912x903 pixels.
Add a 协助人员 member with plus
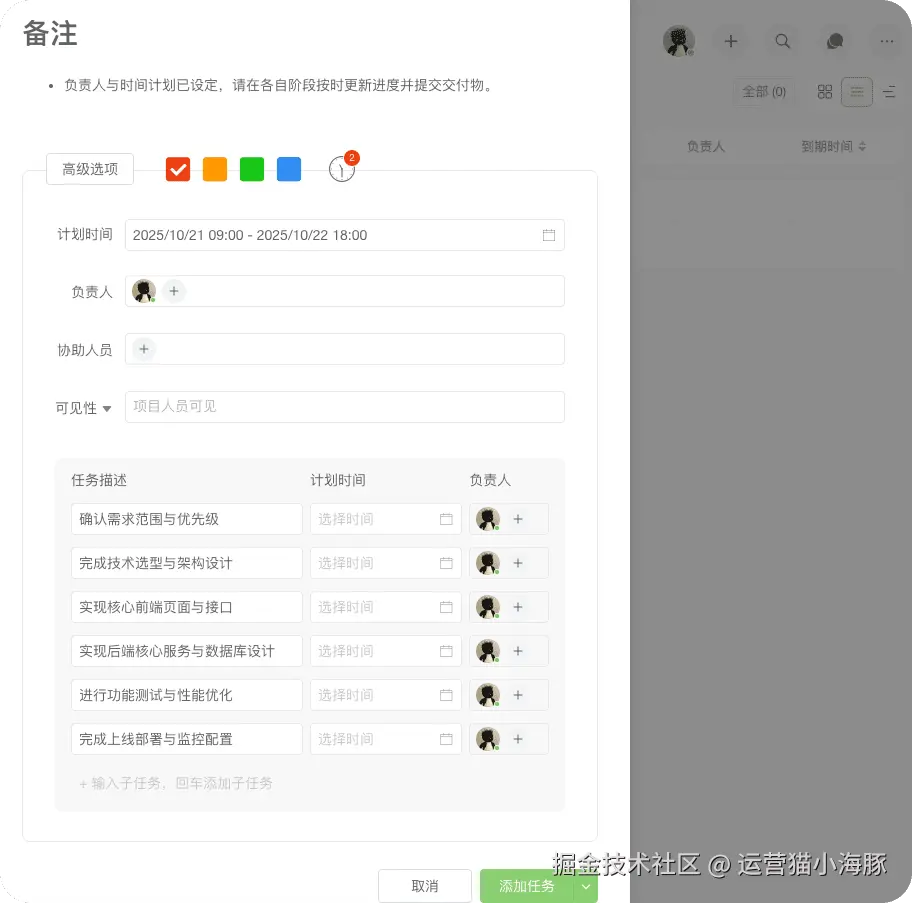[x=144, y=349]
